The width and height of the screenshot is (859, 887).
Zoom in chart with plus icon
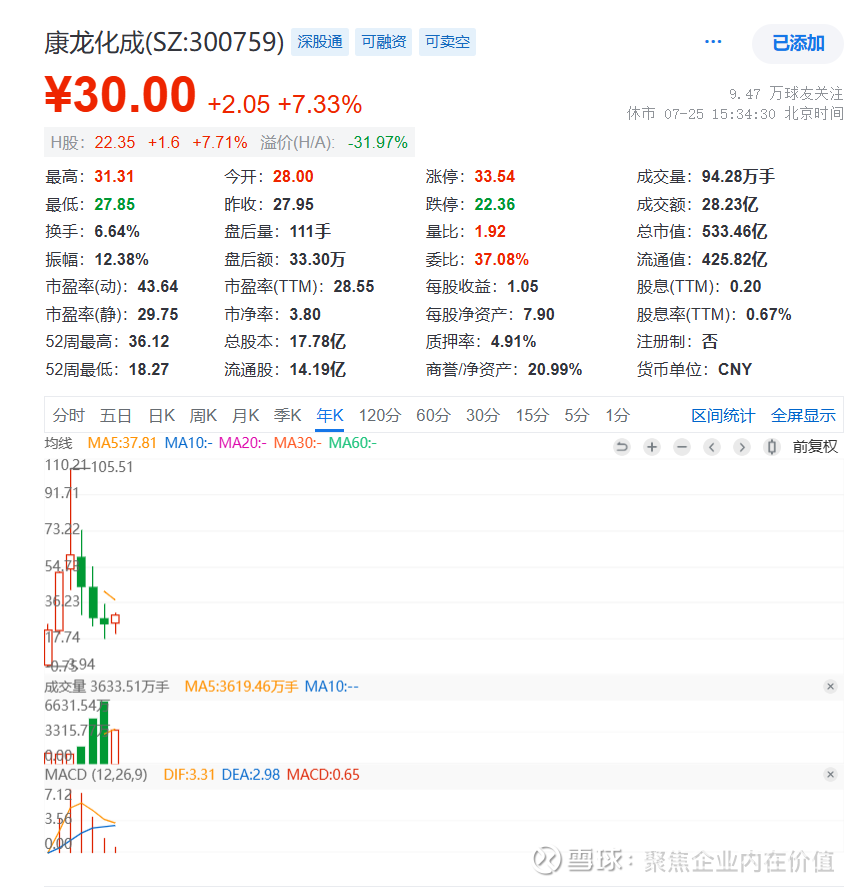[x=651, y=447]
